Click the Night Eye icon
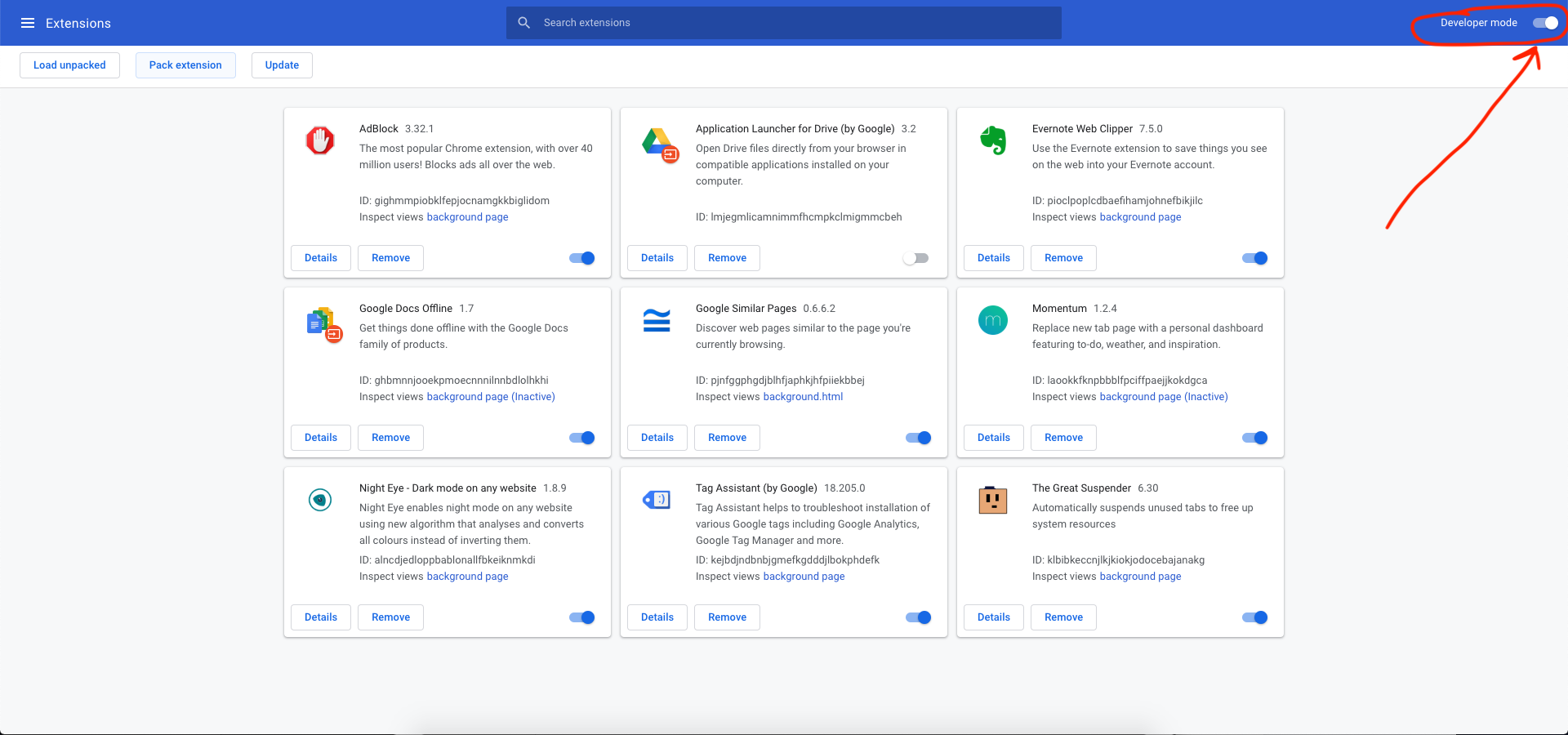The height and width of the screenshot is (735, 1568). coord(320,500)
